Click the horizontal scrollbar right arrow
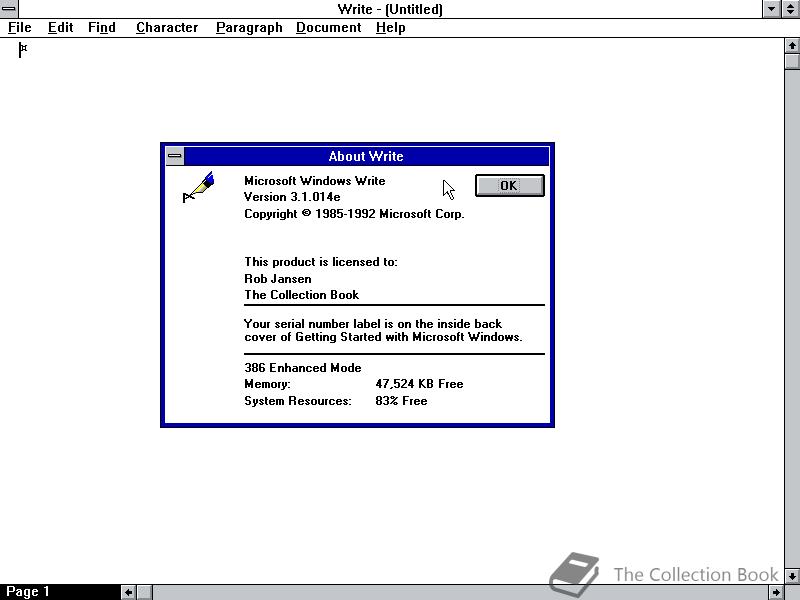The height and width of the screenshot is (600, 800). (777, 592)
